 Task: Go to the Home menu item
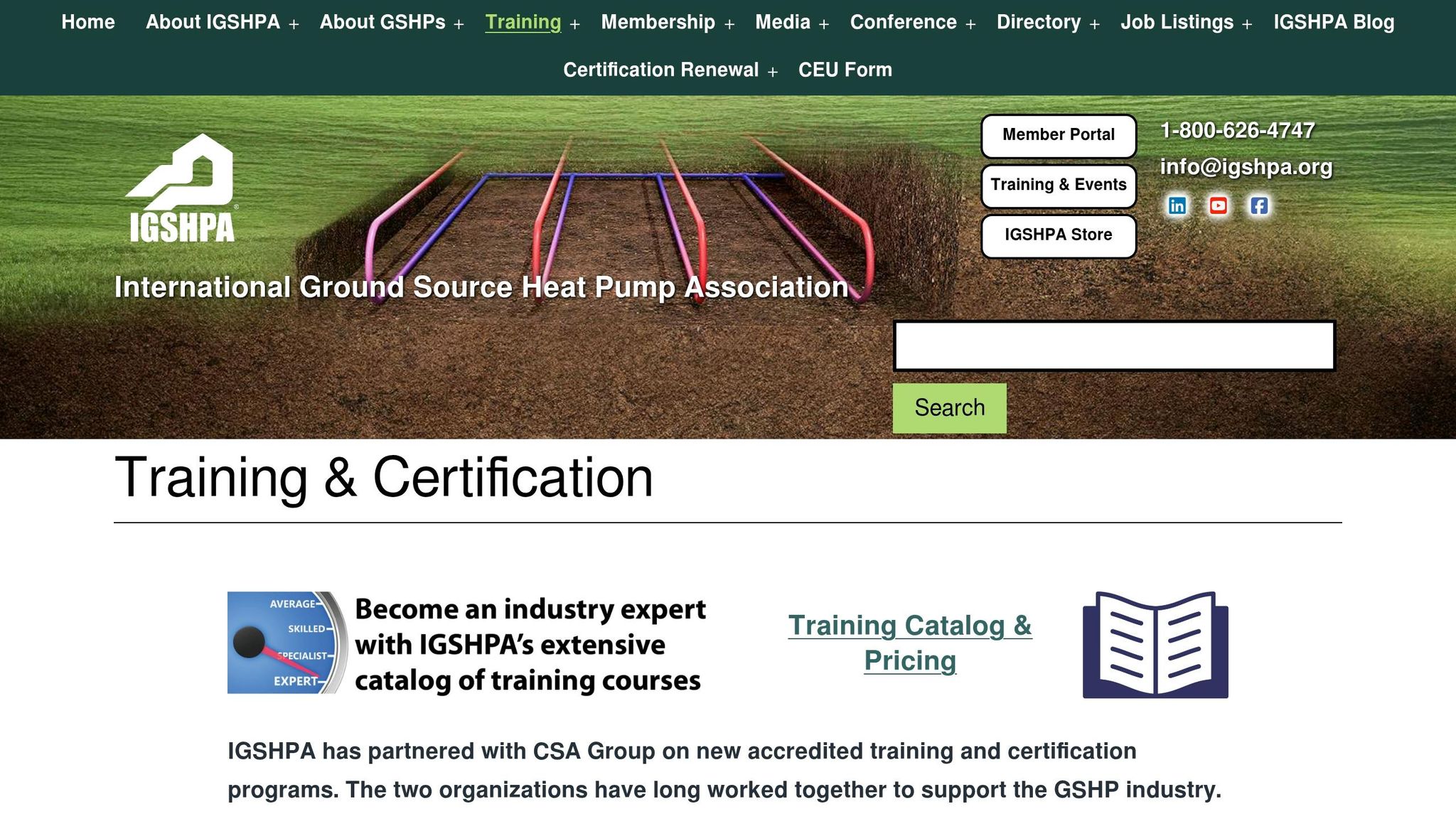pos(88,22)
